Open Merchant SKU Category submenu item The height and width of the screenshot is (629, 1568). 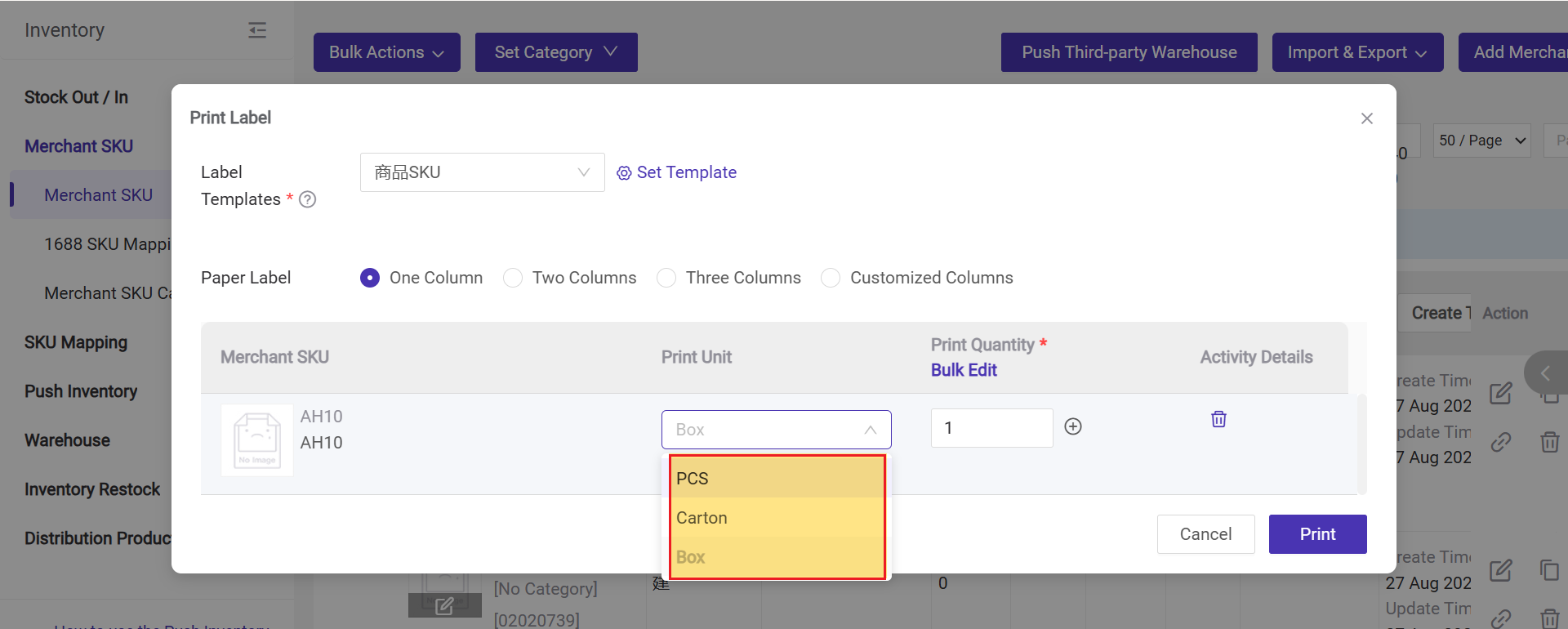[108, 293]
